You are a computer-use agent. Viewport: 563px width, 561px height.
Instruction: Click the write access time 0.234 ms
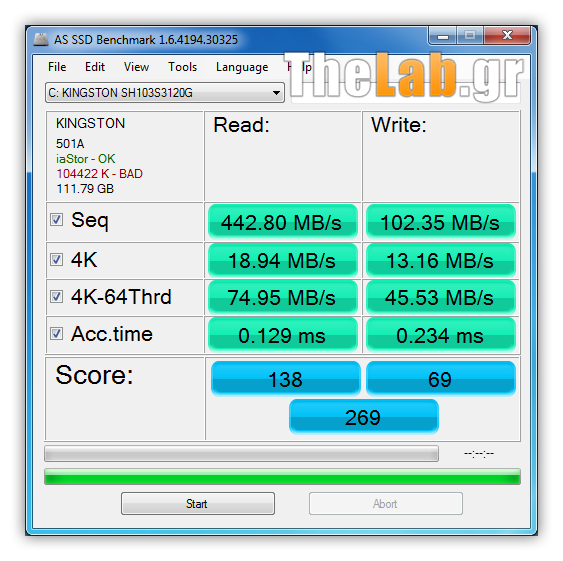[x=441, y=335]
